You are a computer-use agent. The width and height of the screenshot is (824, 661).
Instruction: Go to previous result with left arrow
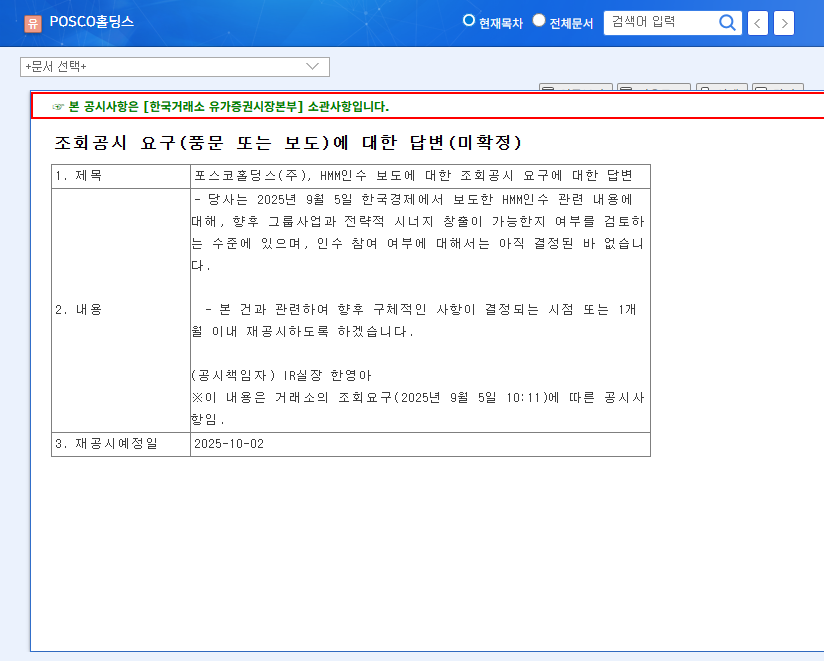click(x=757, y=23)
